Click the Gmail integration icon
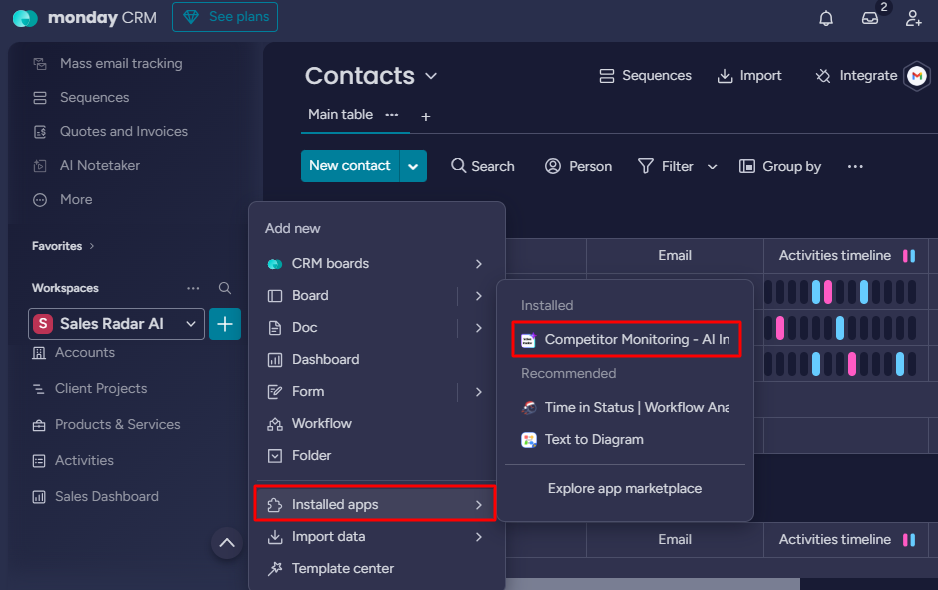Screen dimensions: 938x590 pos(916,76)
